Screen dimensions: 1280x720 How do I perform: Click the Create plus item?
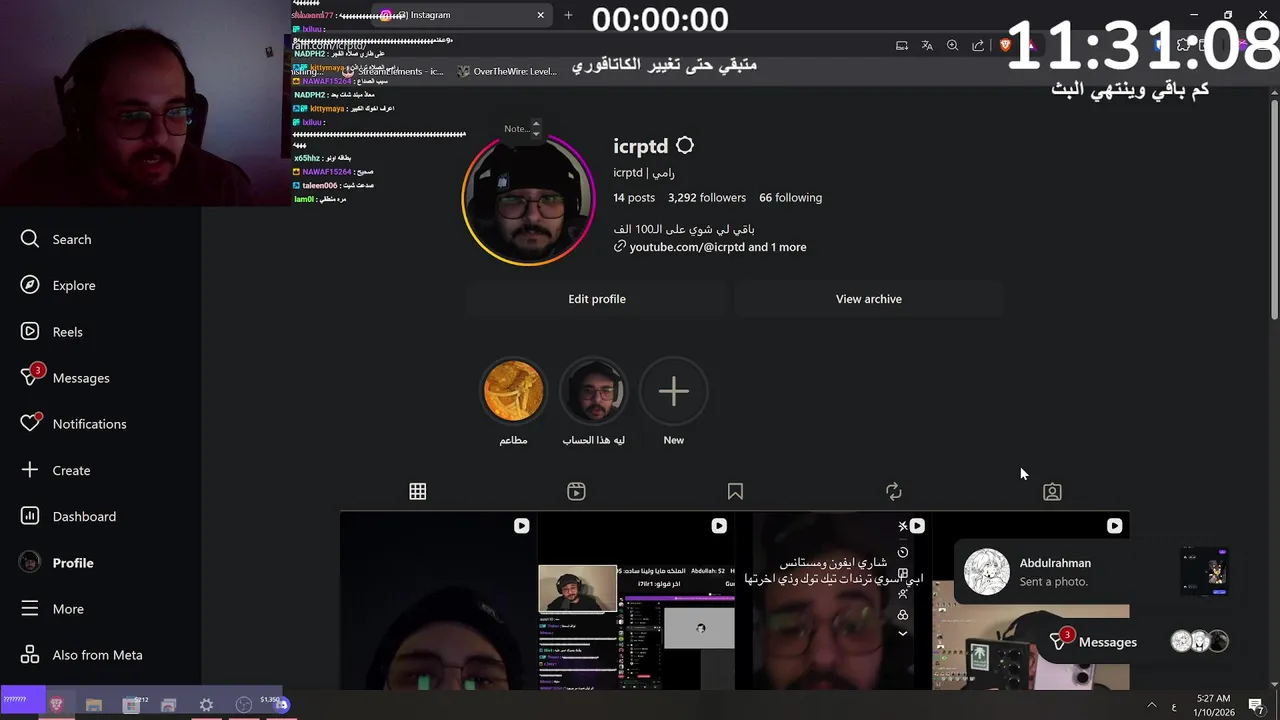pos(56,470)
